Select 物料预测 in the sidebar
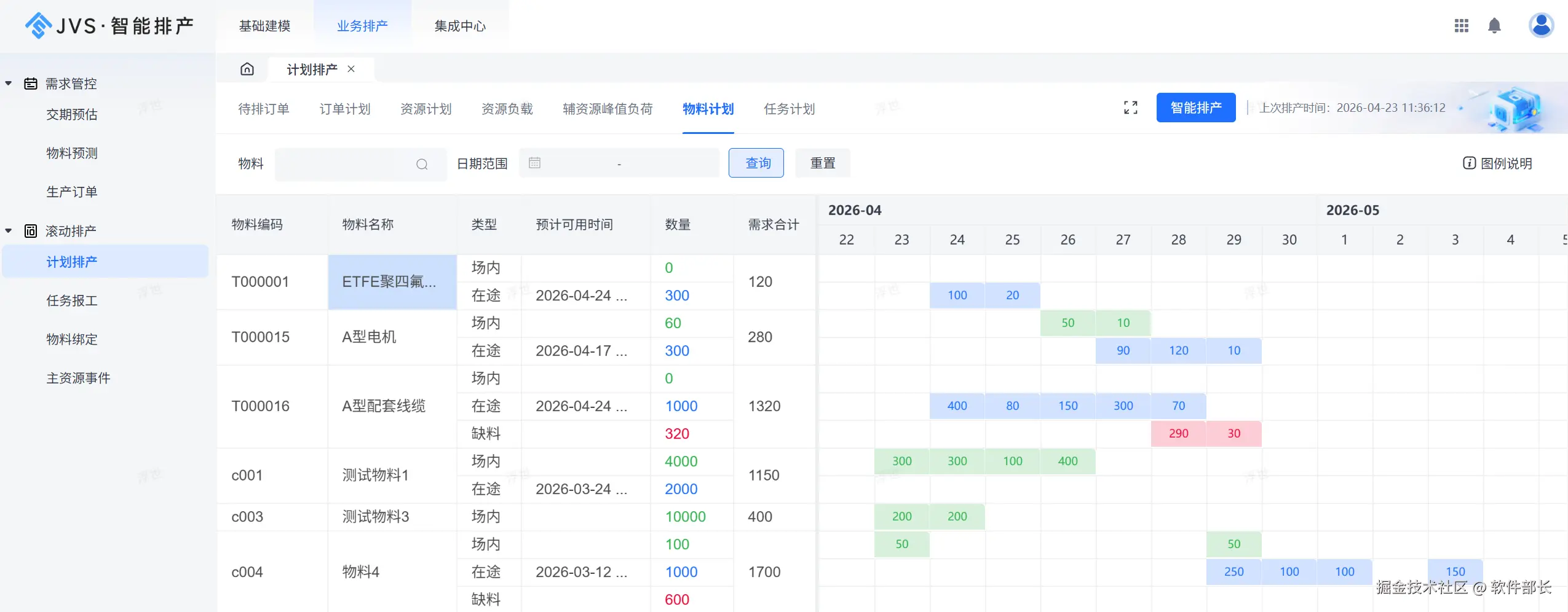 pyautogui.click(x=72, y=153)
